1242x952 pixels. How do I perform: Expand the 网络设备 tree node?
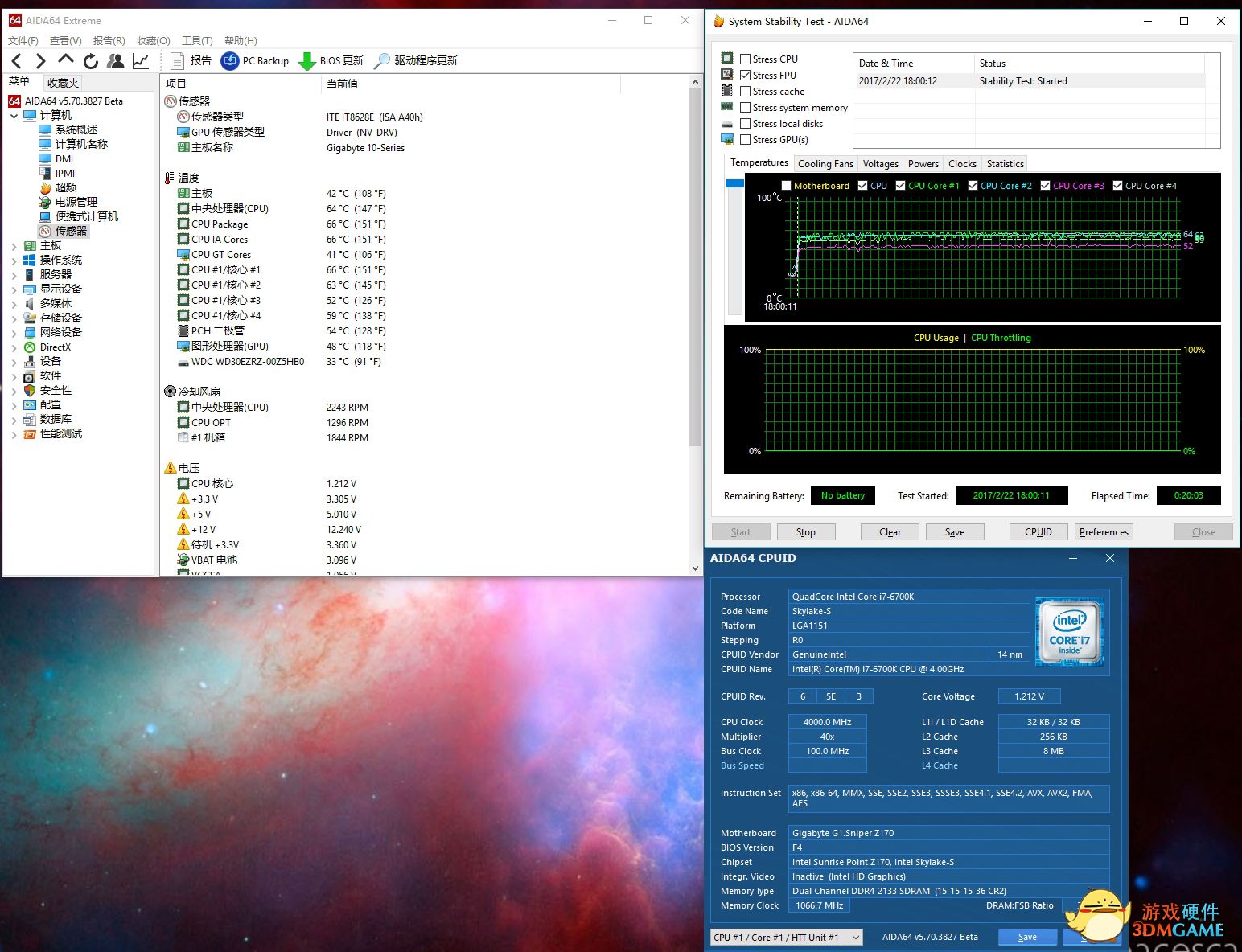click(14, 333)
